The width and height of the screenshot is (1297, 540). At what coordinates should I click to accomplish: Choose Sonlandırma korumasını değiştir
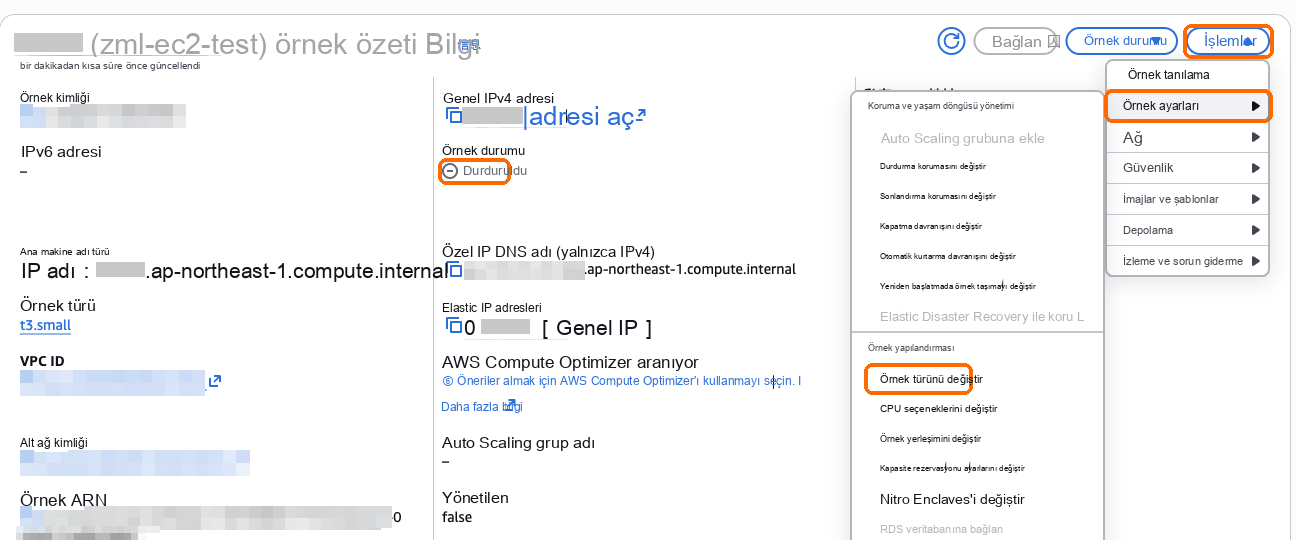pos(938,196)
